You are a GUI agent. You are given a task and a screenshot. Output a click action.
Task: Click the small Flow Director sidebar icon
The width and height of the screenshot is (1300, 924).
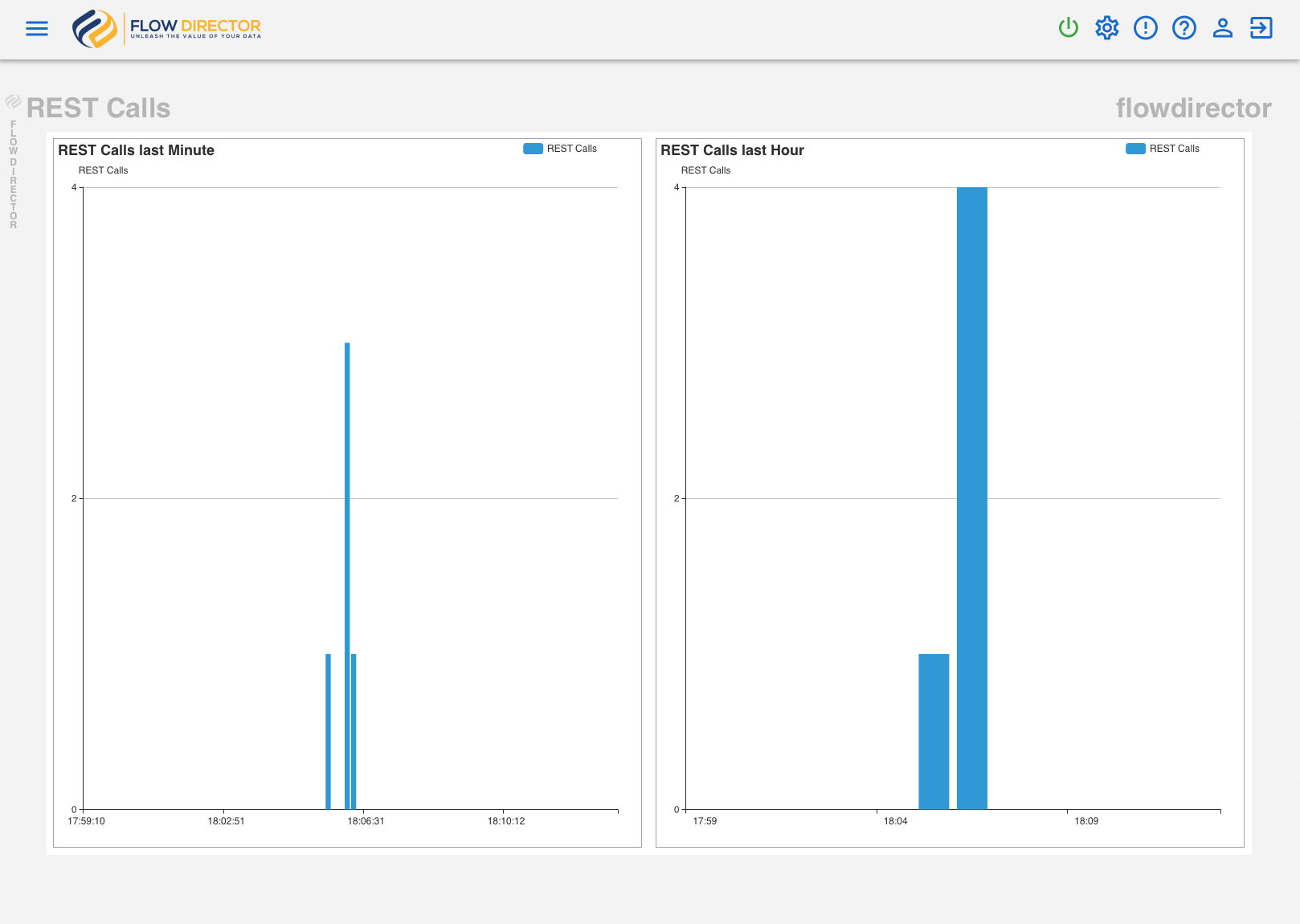(13, 101)
